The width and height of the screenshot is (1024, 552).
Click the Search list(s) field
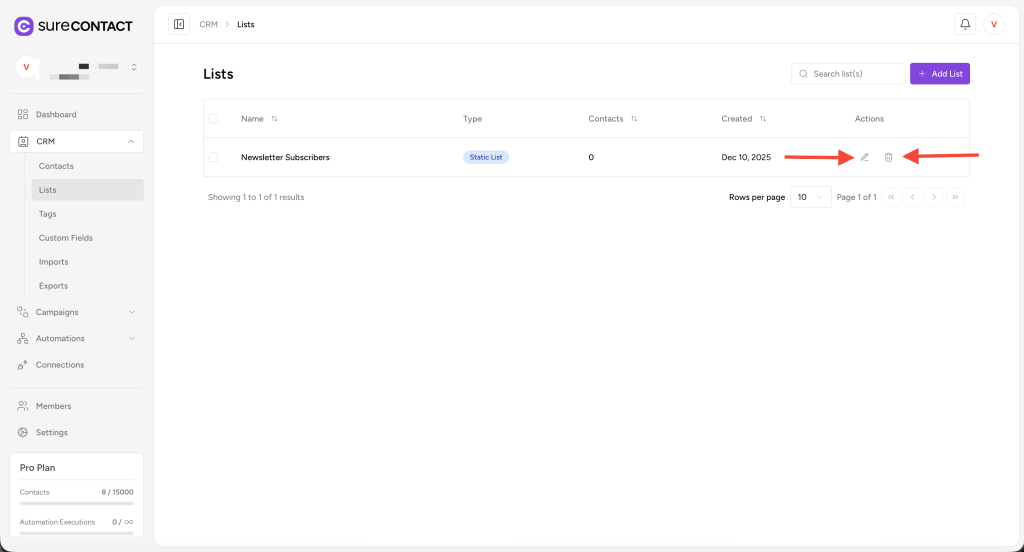click(848, 74)
